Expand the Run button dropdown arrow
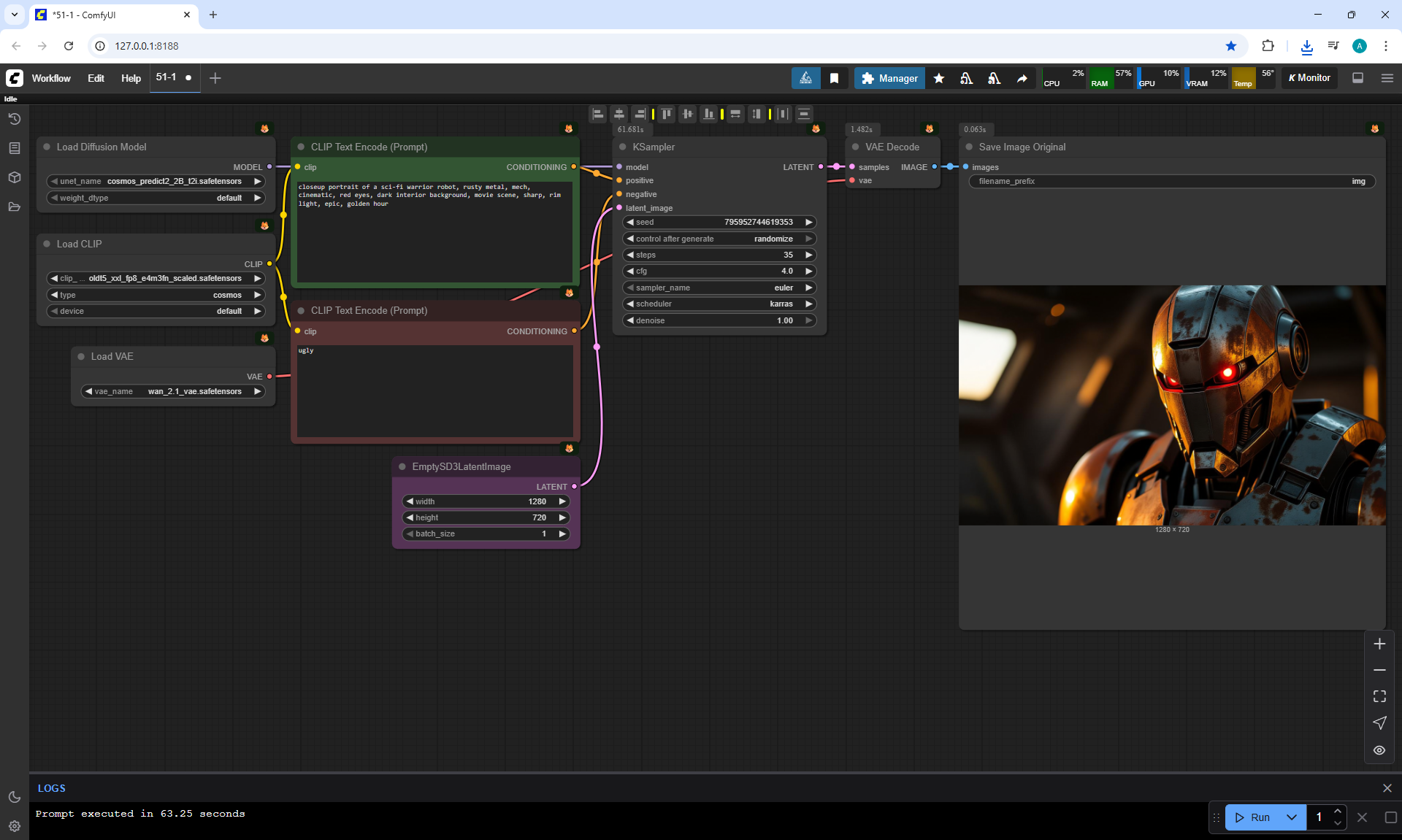This screenshot has width=1402, height=840. coord(1291,817)
